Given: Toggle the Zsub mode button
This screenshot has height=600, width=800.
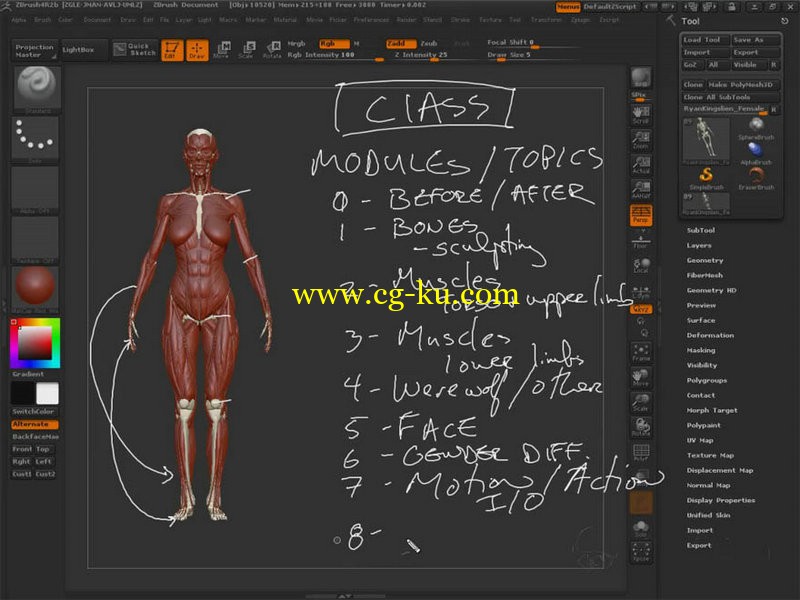Looking at the screenshot, I should [429, 44].
